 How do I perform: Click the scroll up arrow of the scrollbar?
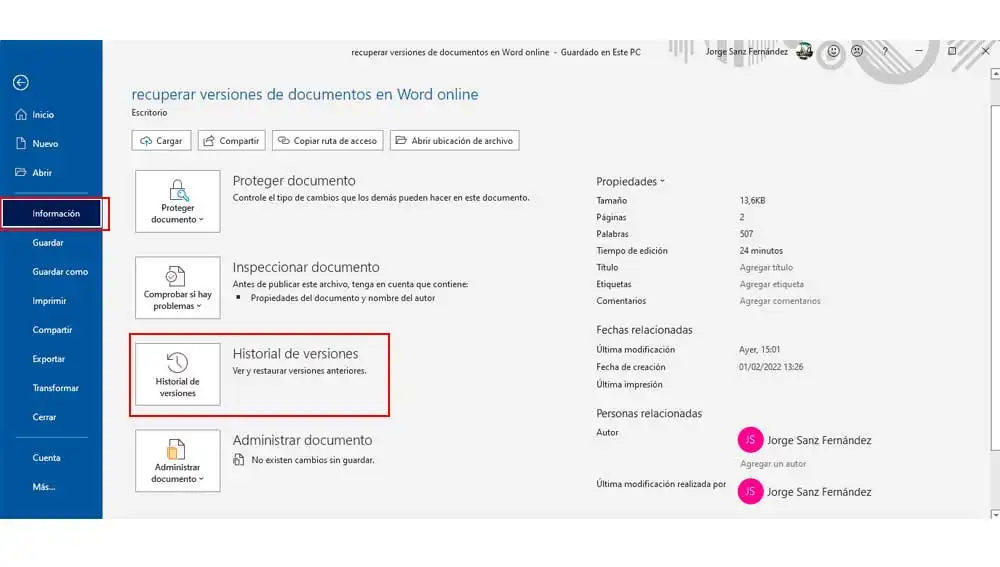[x=995, y=74]
